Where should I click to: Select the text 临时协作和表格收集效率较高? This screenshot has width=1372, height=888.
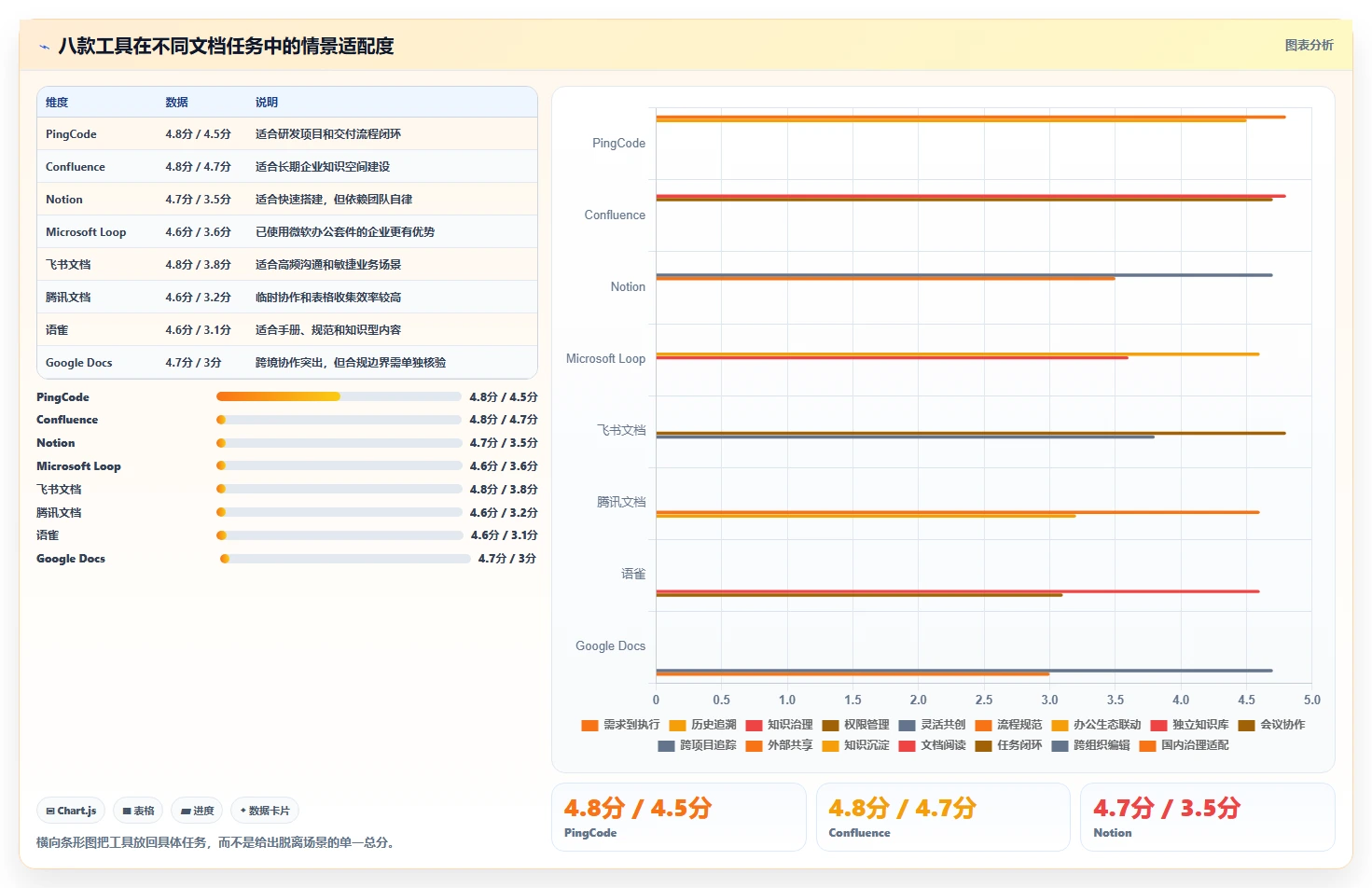[x=328, y=298]
